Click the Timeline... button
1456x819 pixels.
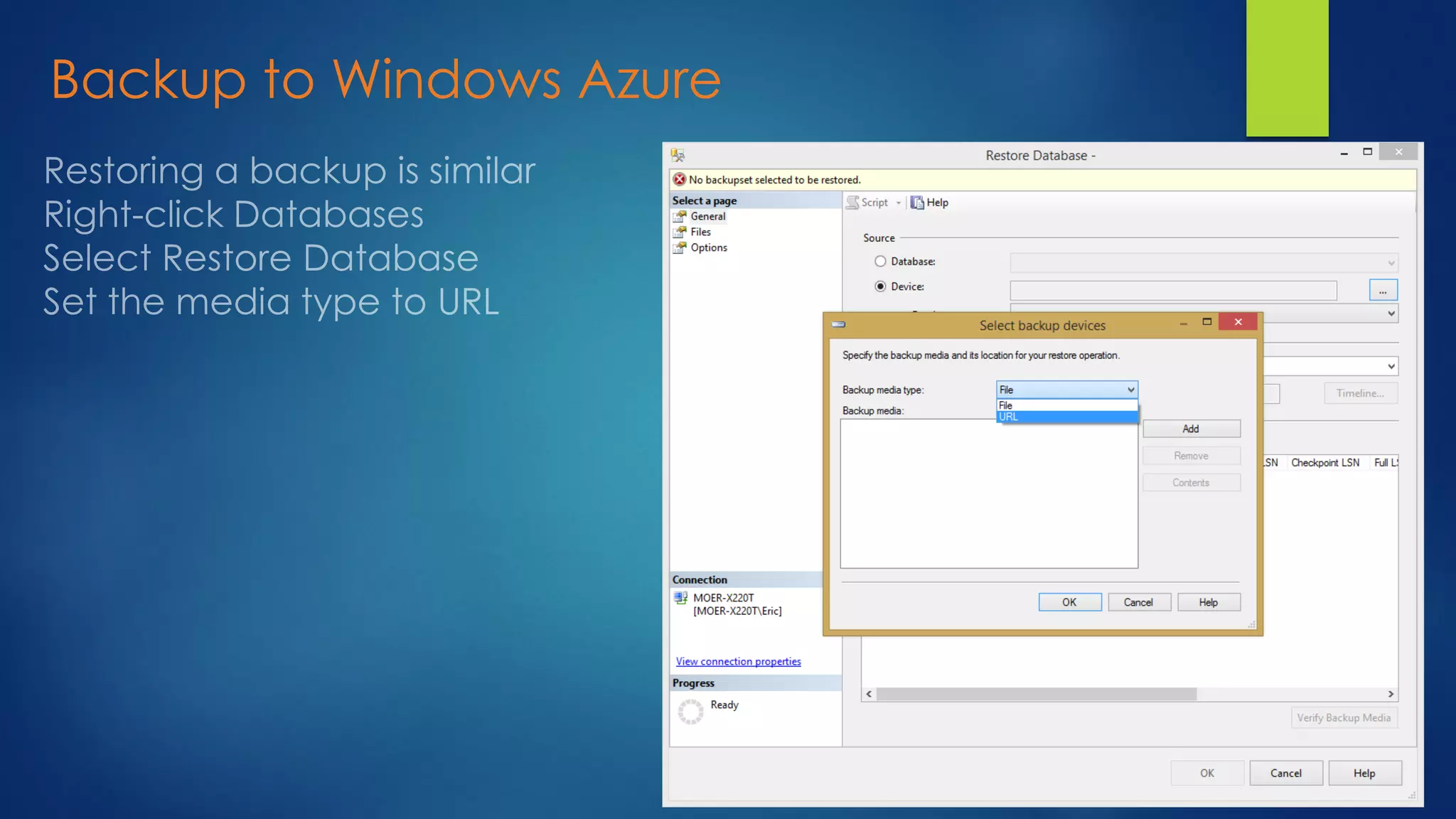tap(1360, 393)
